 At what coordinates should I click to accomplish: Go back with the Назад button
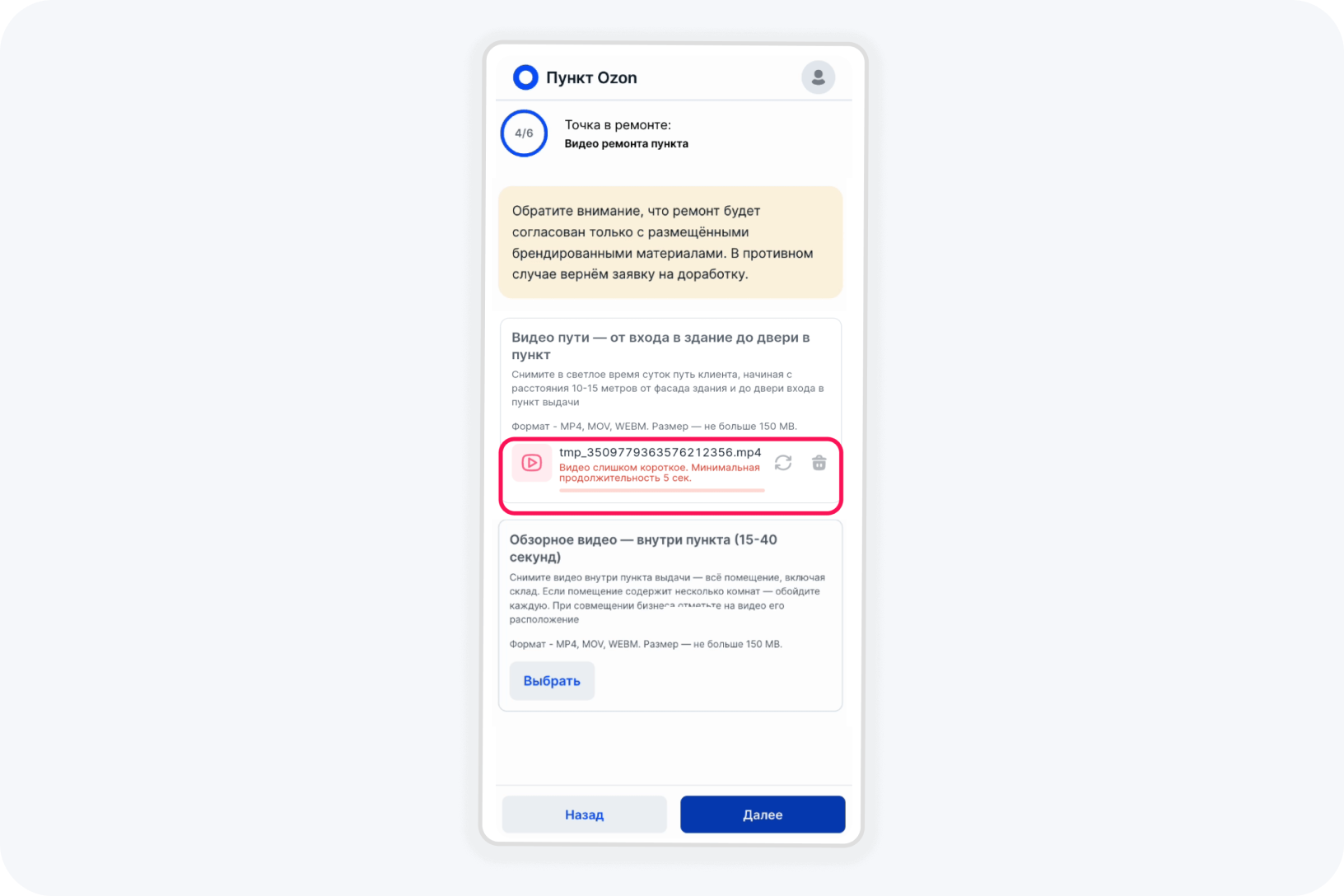click(585, 814)
